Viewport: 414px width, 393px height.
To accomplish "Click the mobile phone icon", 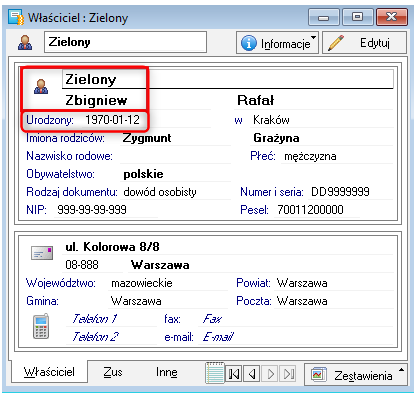I will pos(41,326).
